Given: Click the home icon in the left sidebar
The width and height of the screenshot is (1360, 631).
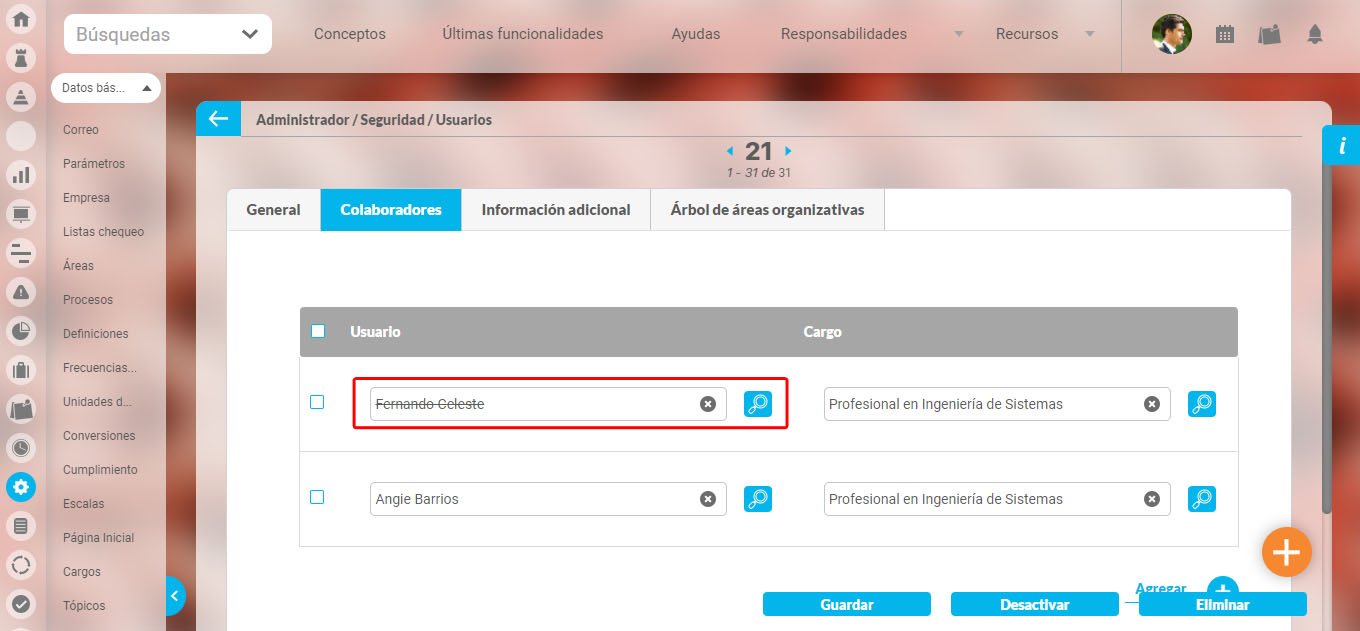Looking at the screenshot, I should (21, 19).
